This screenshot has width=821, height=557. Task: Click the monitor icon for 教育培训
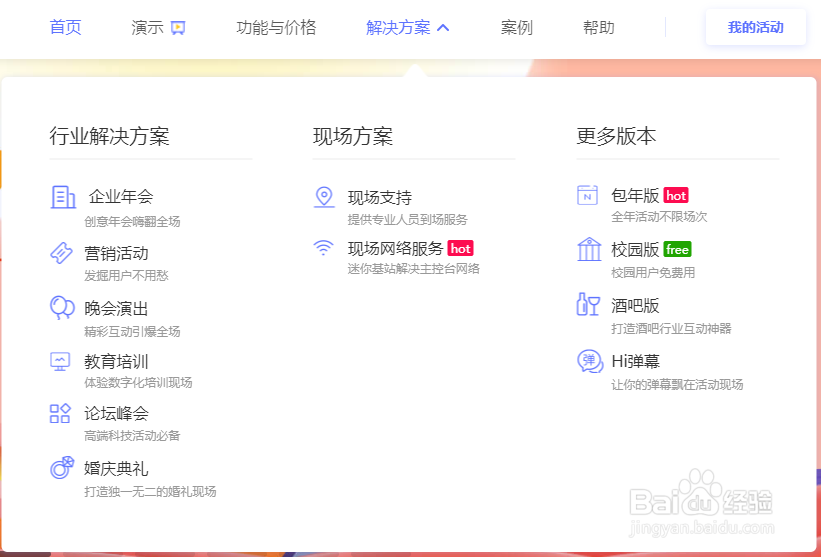(60, 361)
